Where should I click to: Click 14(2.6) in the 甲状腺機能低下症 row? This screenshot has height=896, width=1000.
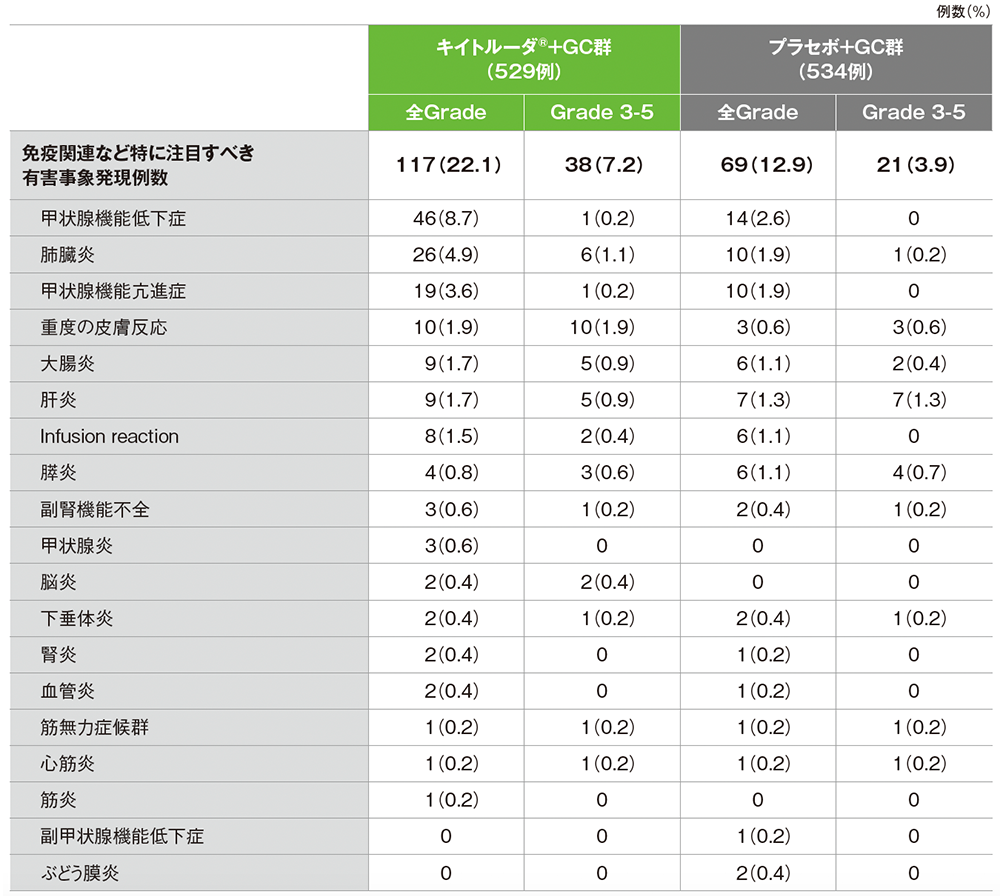pyautogui.click(x=758, y=219)
